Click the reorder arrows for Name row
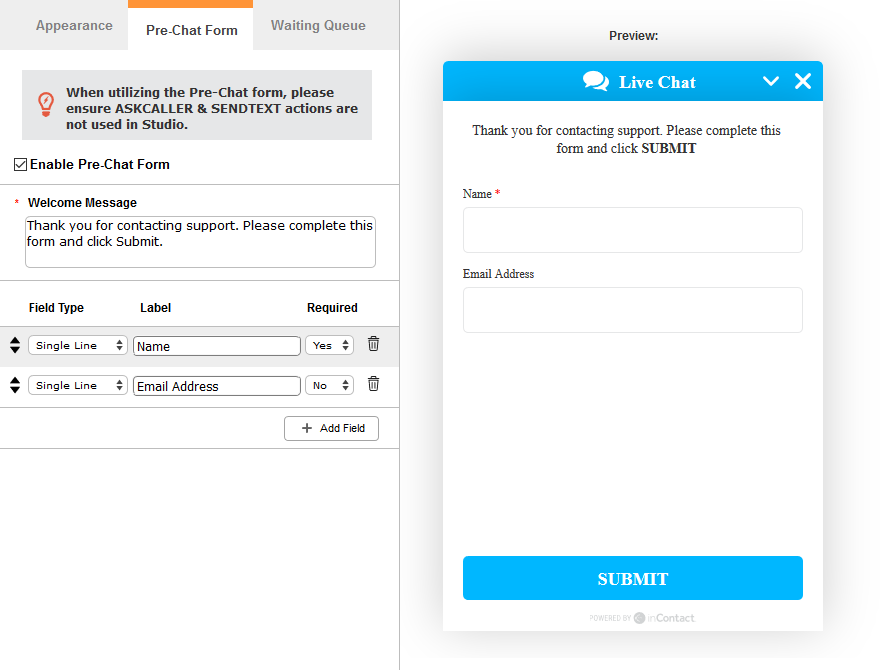Viewport: 880px width, 670px height. click(15, 345)
